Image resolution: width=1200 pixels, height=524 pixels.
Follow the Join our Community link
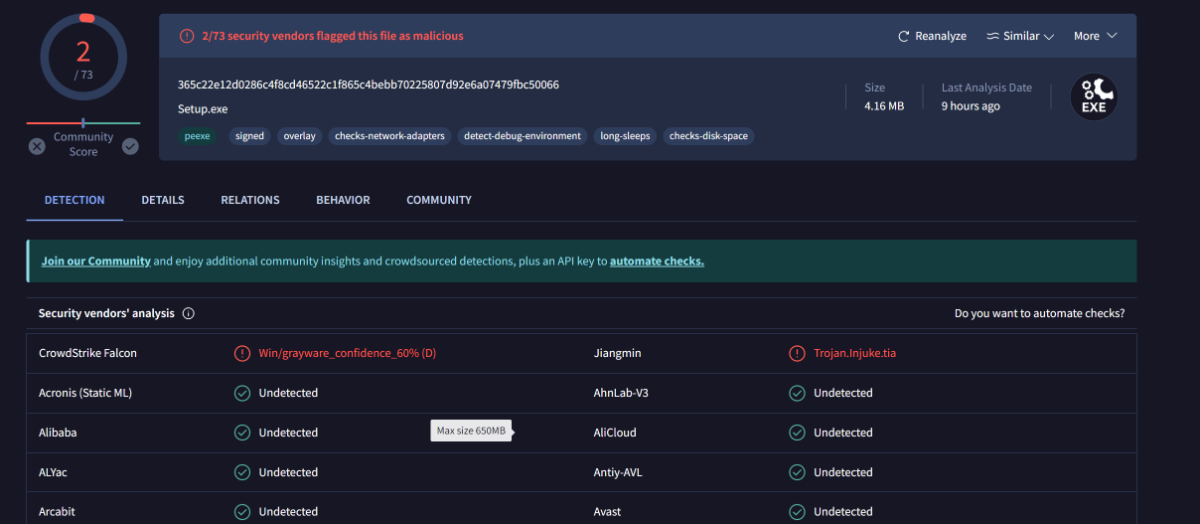(x=96, y=261)
